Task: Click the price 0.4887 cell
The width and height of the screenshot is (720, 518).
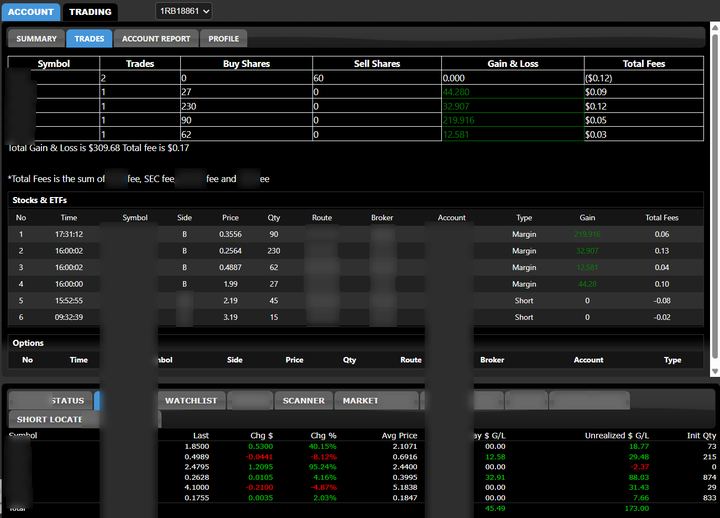Action: (x=230, y=267)
